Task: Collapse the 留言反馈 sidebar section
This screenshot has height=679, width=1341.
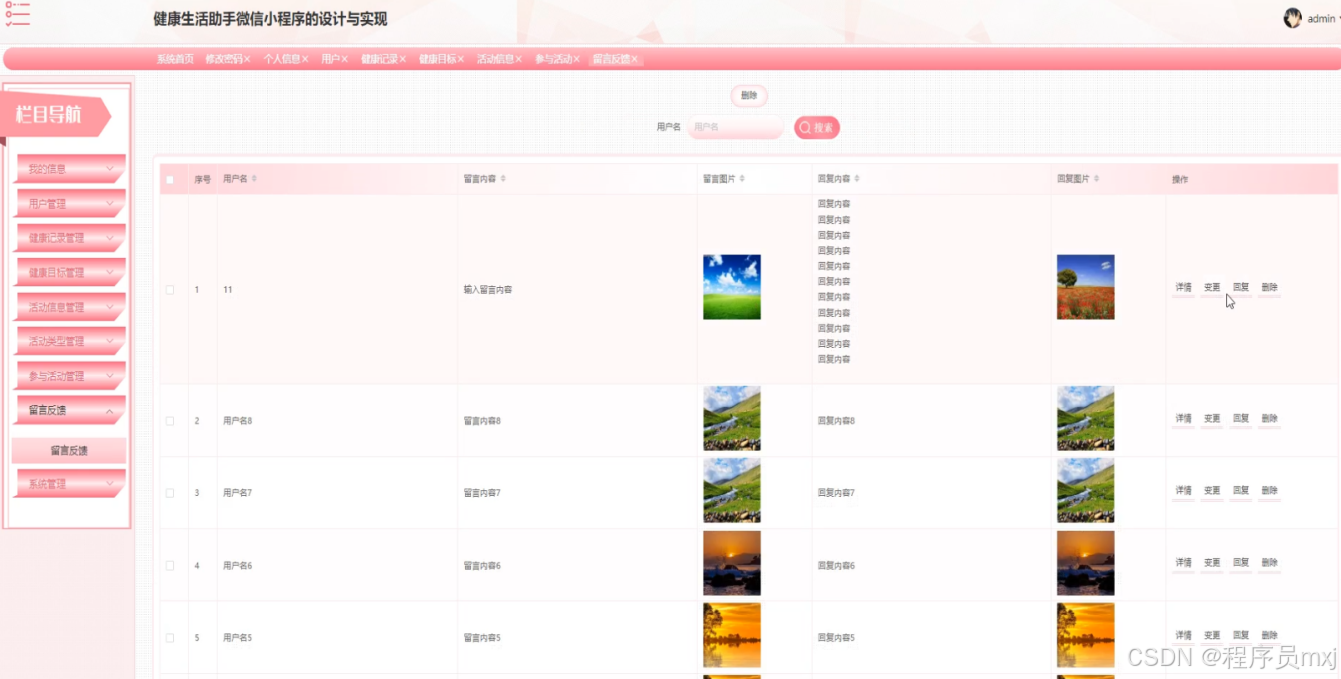Action: [x=67, y=410]
